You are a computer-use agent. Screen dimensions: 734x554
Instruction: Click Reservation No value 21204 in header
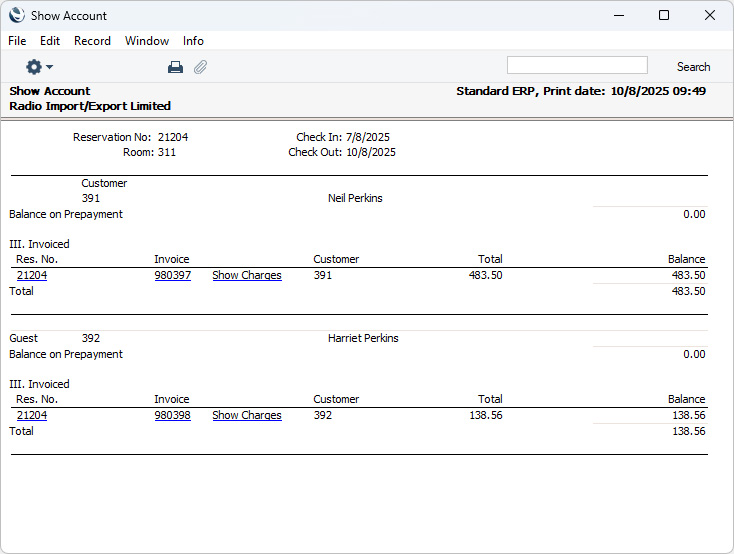point(173,137)
